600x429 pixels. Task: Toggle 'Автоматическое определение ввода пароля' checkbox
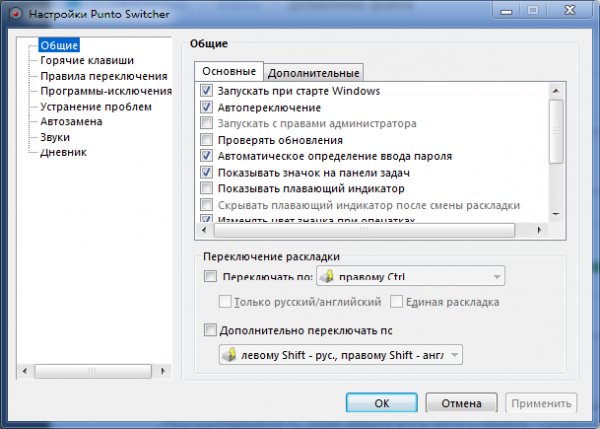pos(207,156)
